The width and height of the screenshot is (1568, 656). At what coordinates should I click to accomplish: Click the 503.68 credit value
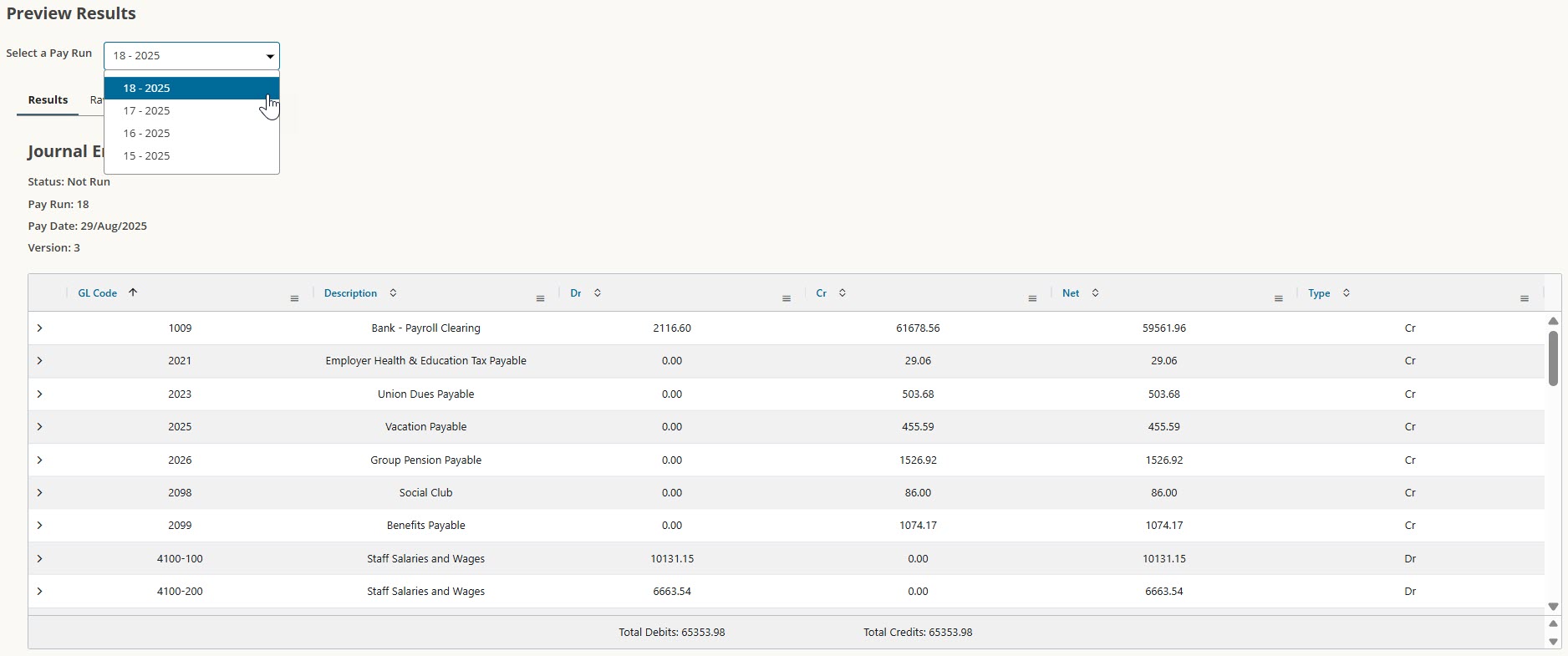pos(918,394)
